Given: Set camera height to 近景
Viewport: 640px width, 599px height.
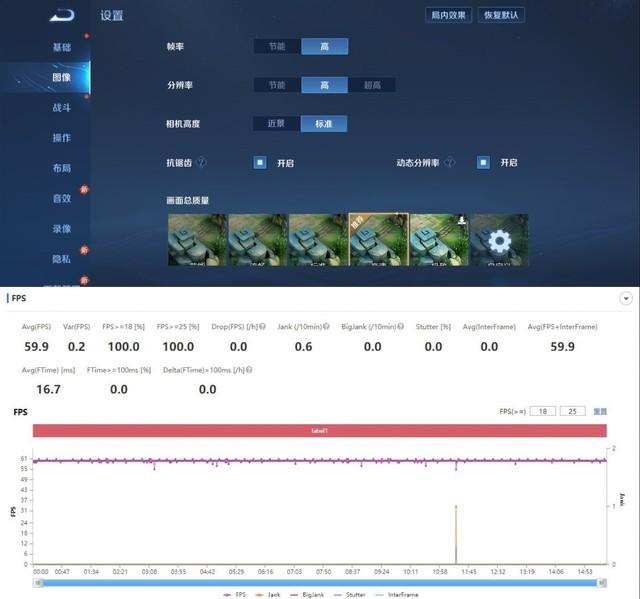Looking at the screenshot, I should [x=277, y=124].
